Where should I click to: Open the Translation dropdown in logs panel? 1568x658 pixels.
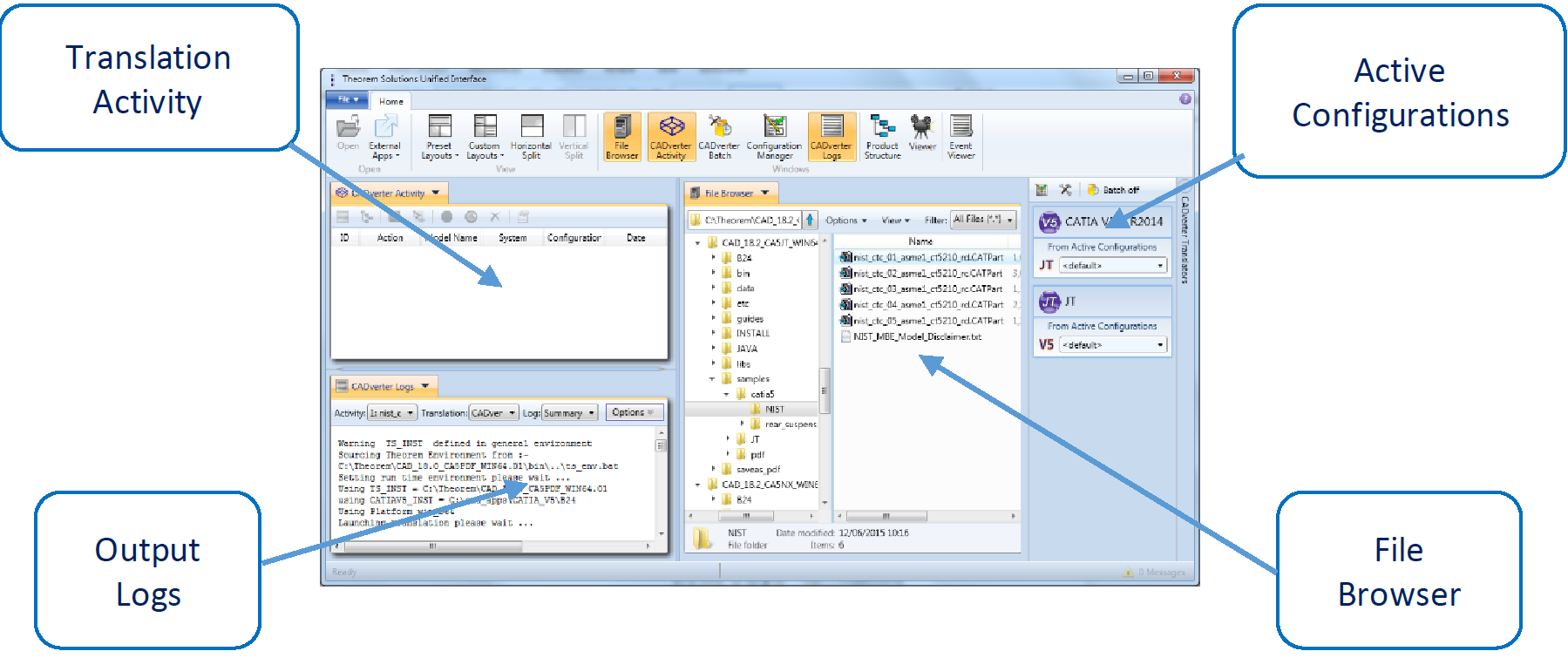coord(493,413)
